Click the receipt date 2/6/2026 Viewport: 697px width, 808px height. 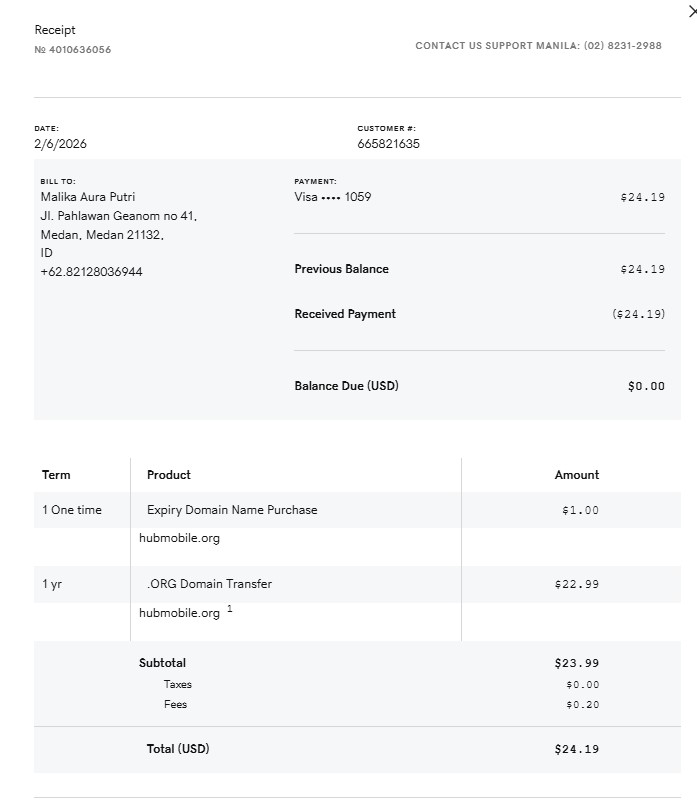pos(60,144)
